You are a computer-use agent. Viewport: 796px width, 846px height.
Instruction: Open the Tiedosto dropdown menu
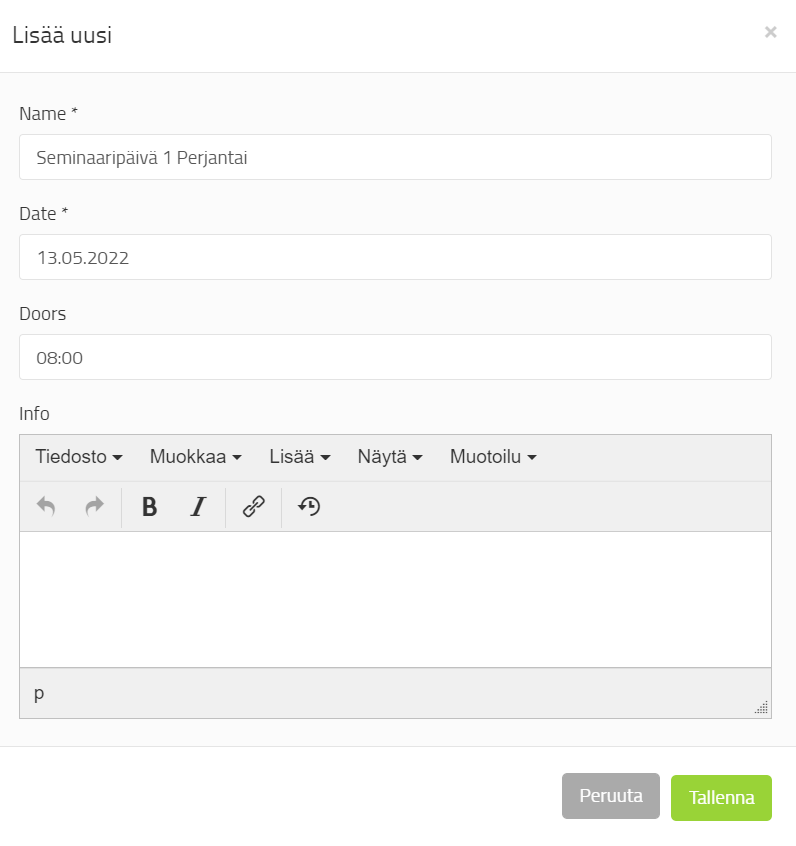(79, 457)
